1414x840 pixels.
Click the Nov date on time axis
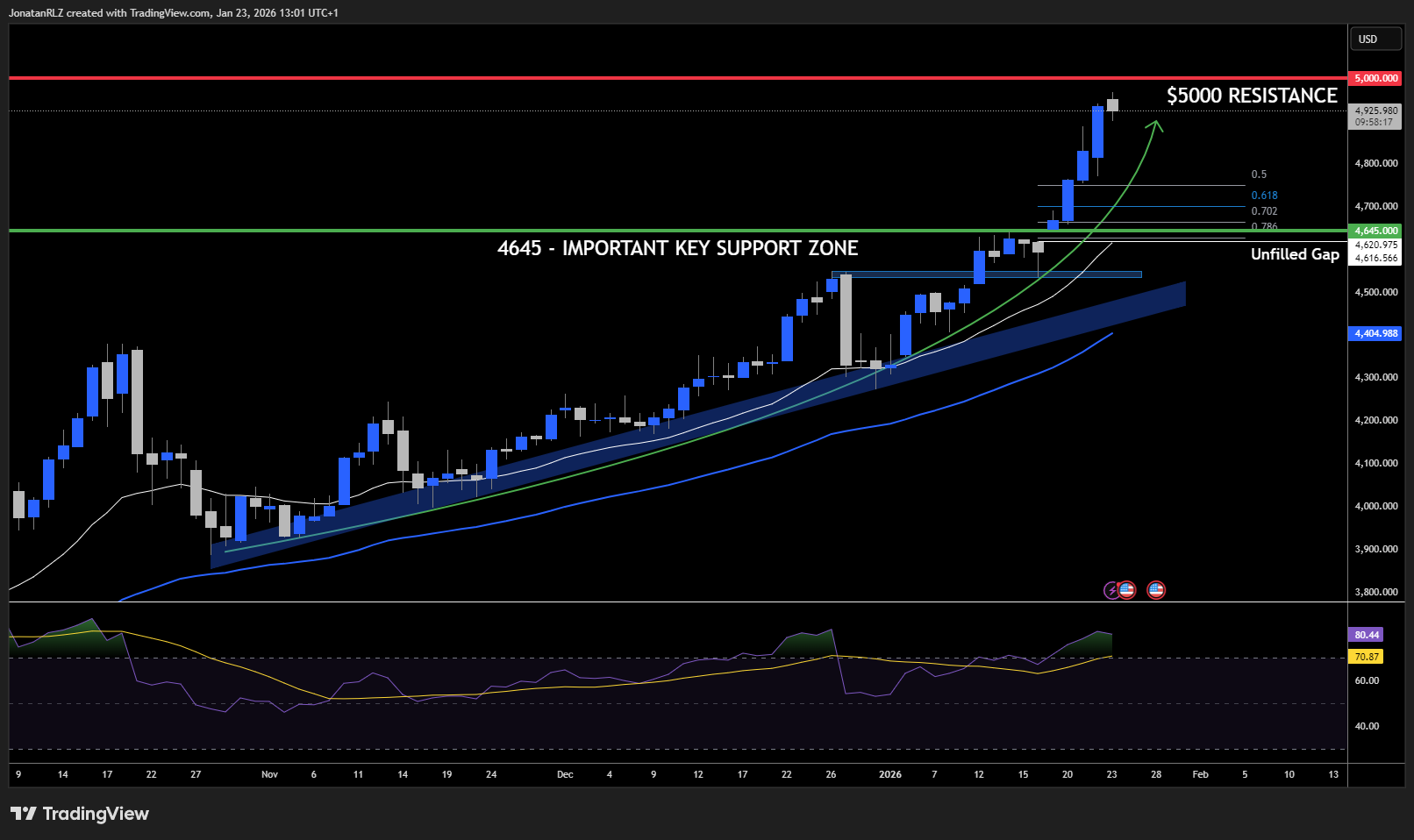pos(269,774)
